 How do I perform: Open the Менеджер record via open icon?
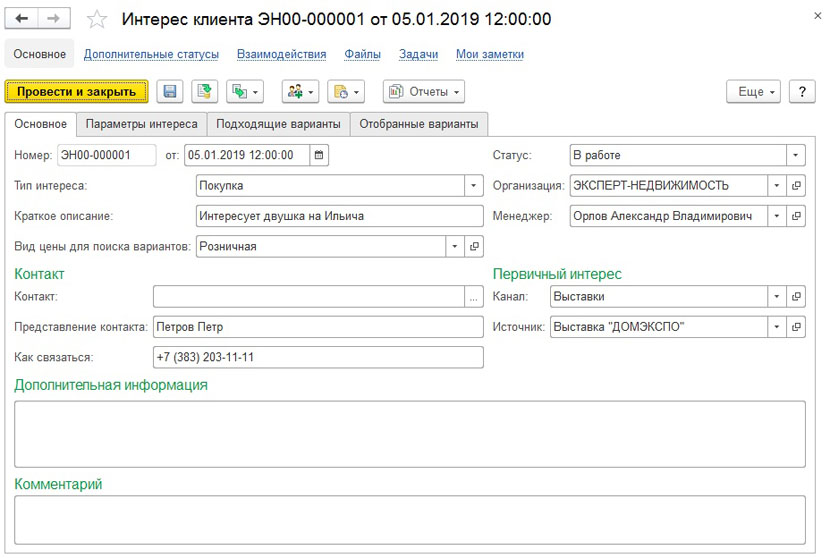[x=796, y=216]
